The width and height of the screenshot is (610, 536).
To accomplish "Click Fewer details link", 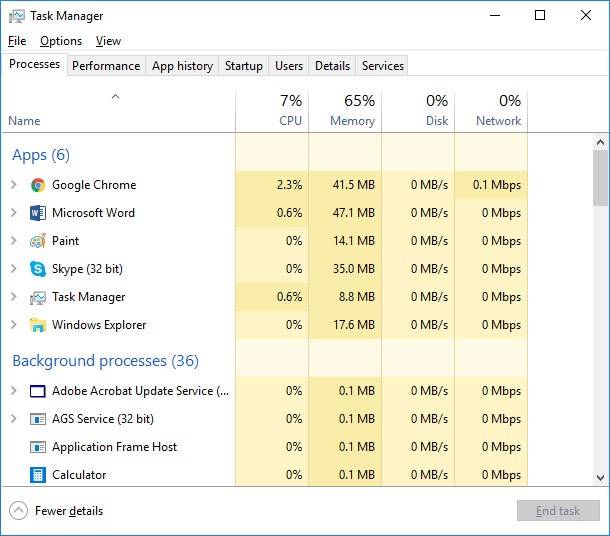I will (x=69, y=511).
